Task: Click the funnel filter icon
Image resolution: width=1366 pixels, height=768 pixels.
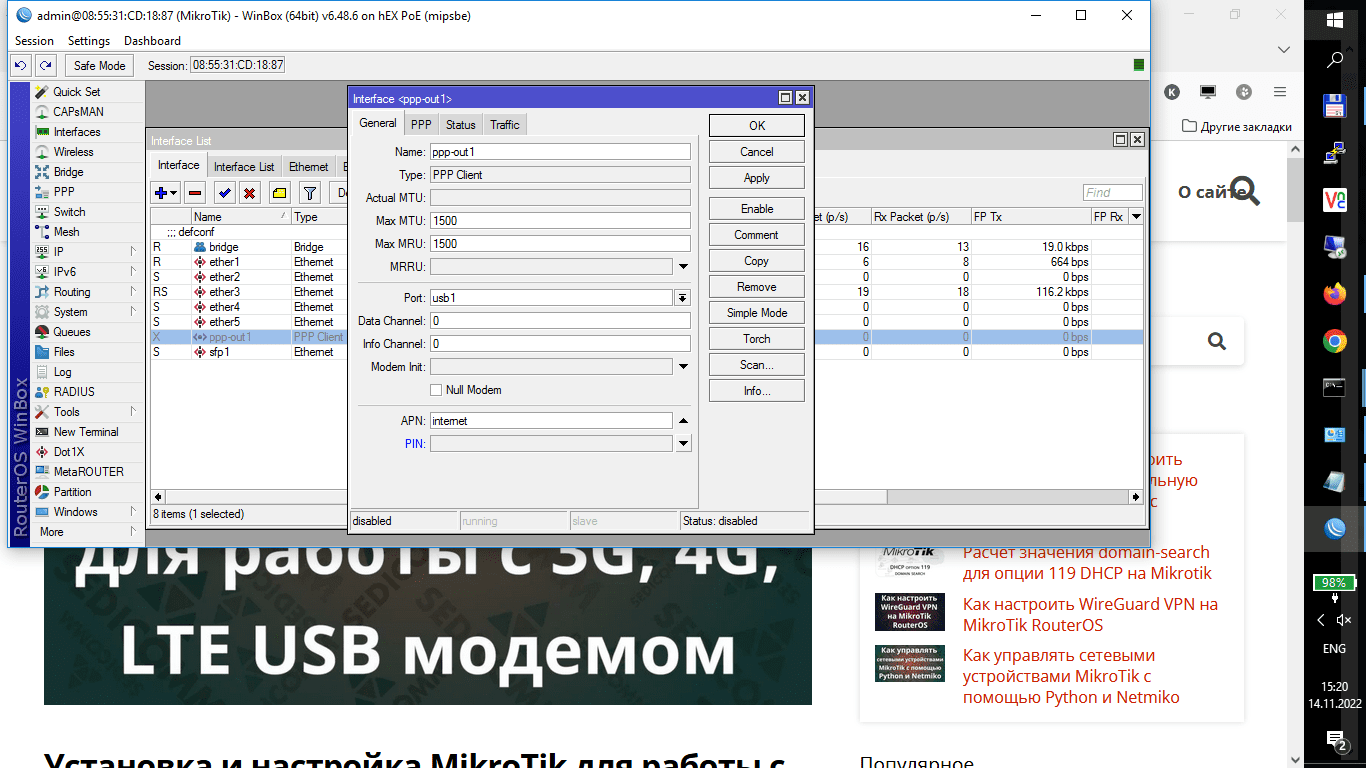Action: (310, 193)
